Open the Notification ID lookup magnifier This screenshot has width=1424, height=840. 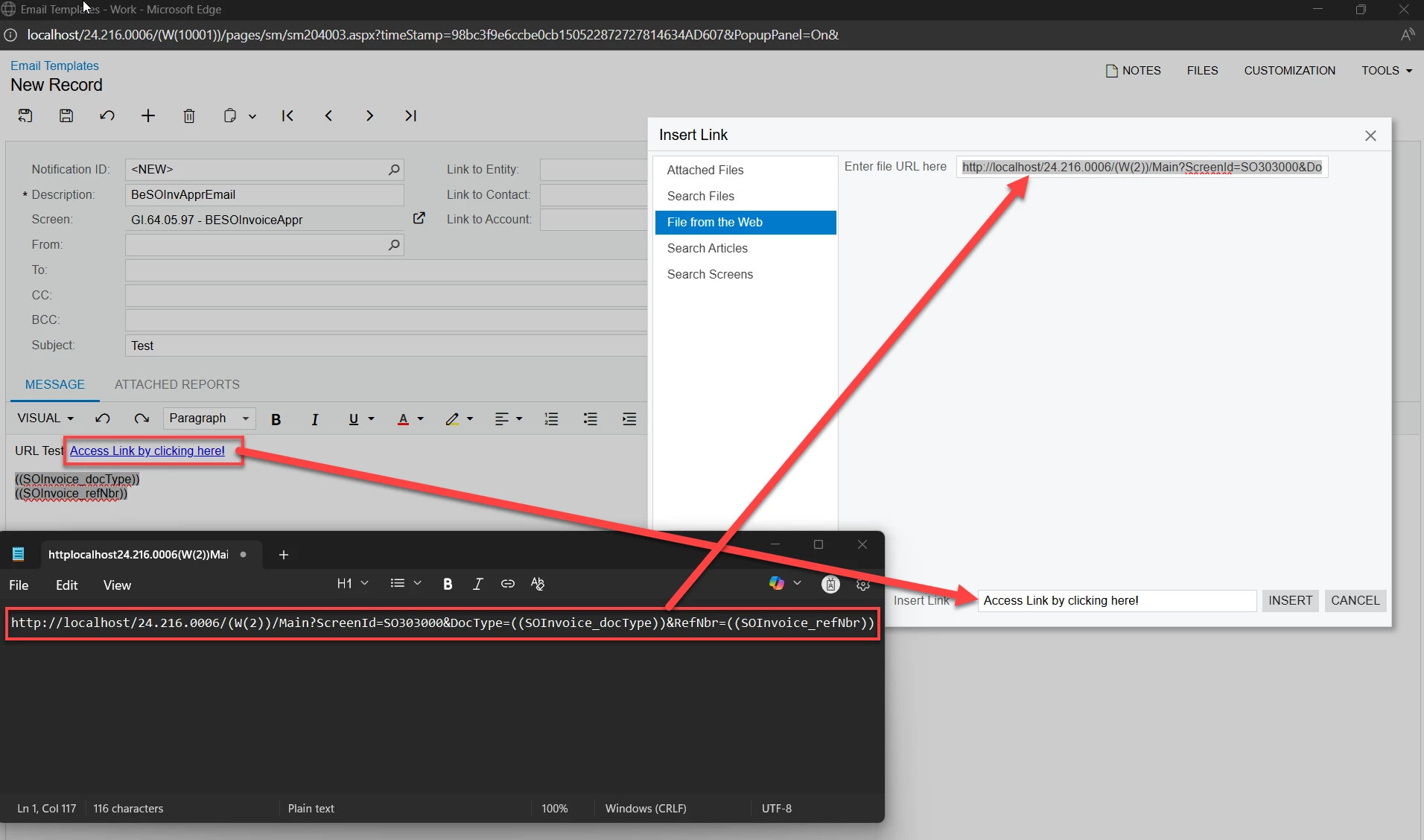point(394,170)
